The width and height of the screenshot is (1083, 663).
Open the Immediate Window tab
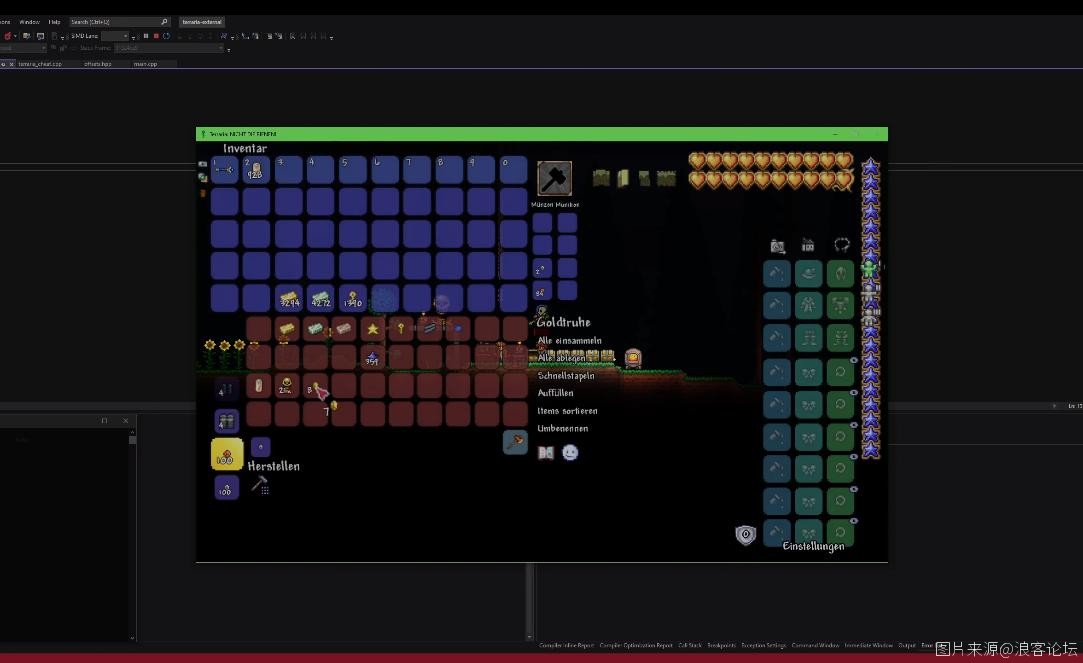pos(868,646)
